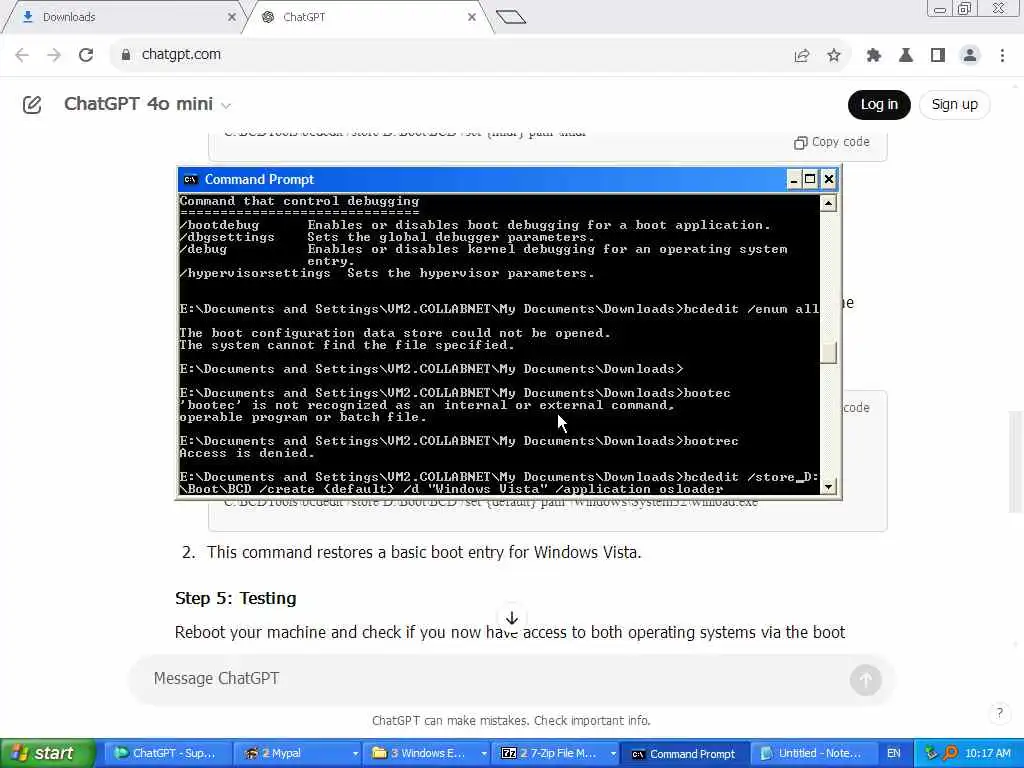Switch to Untitled - Notepad taskbar item
The height and width of the screenshot is (768, 1024).
tap(813, 754)
